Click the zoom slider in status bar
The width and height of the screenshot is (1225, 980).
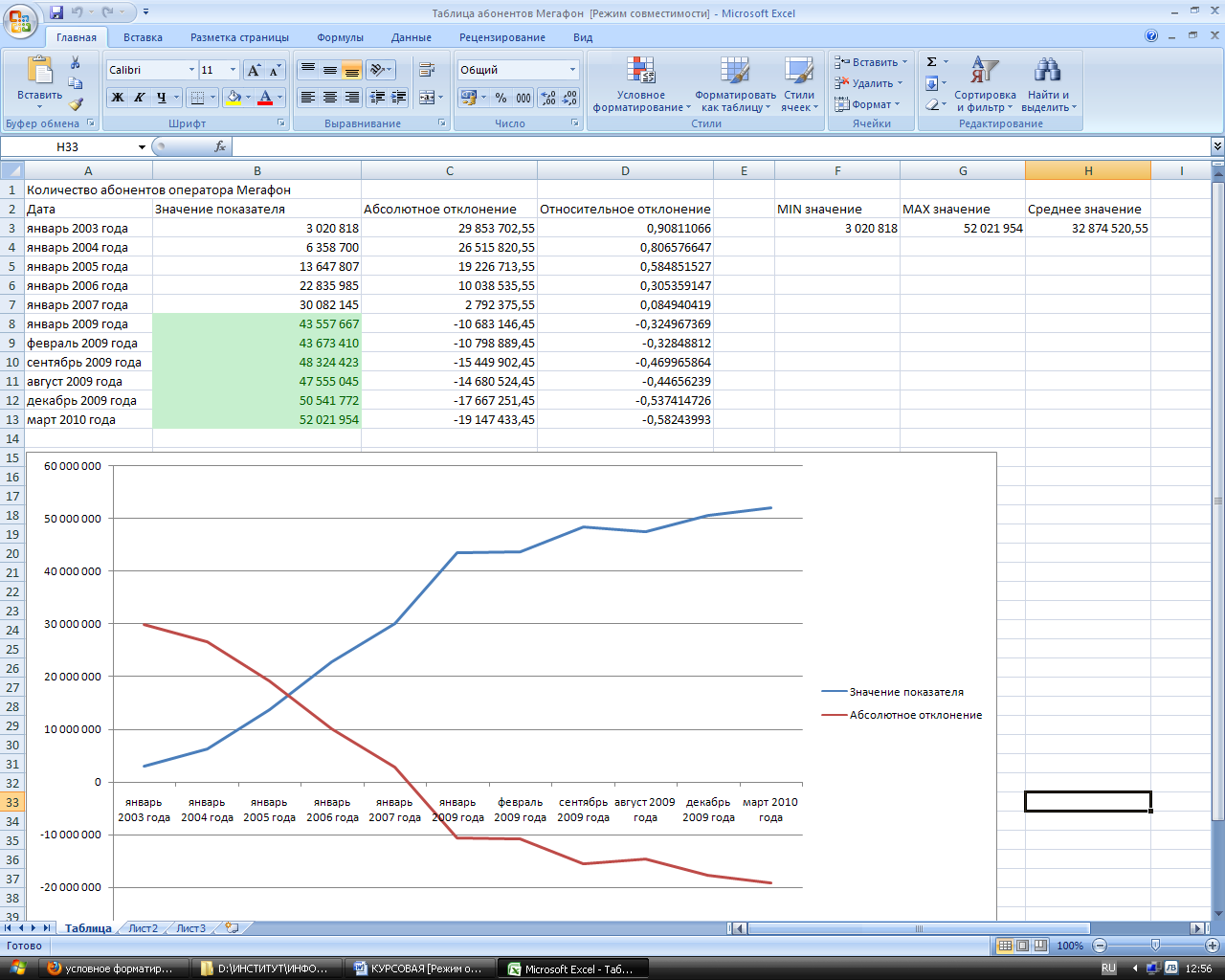click(x=1155, y=946)
